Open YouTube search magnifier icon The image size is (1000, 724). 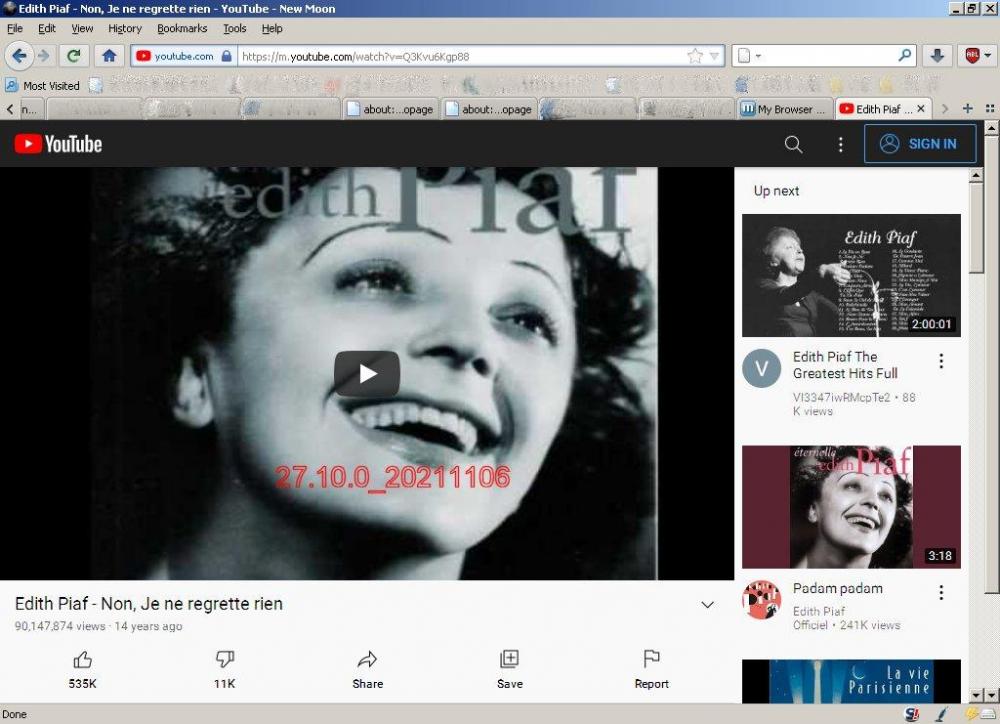coord(793,144)
